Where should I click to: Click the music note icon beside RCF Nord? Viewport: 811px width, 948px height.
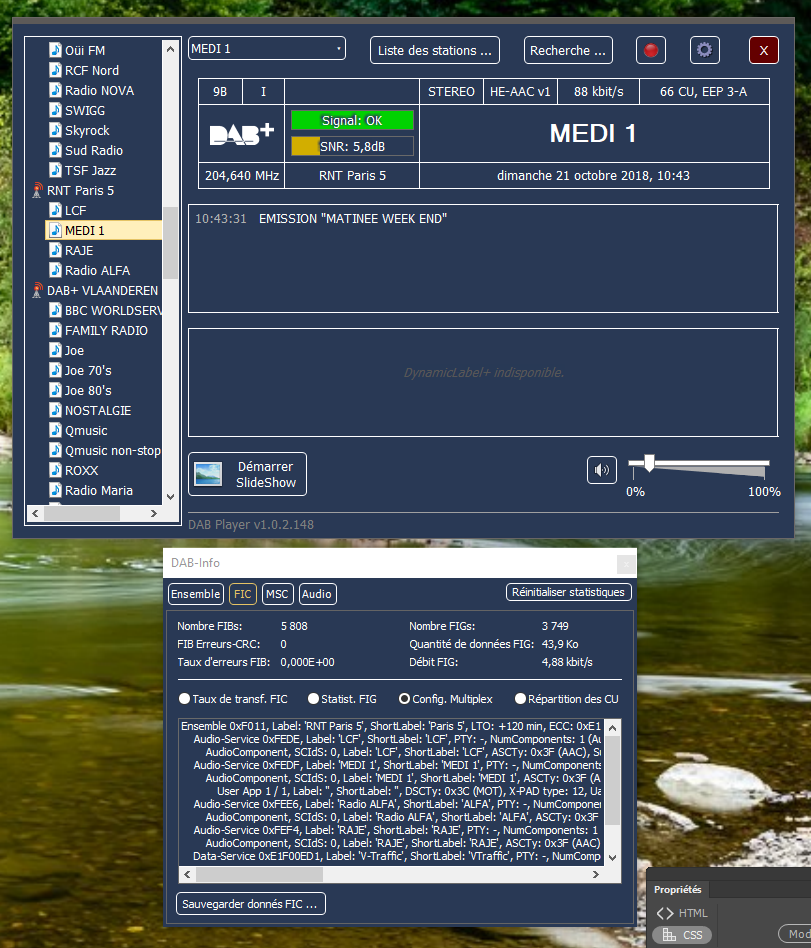pyautogui.click(x=55, y=70)
